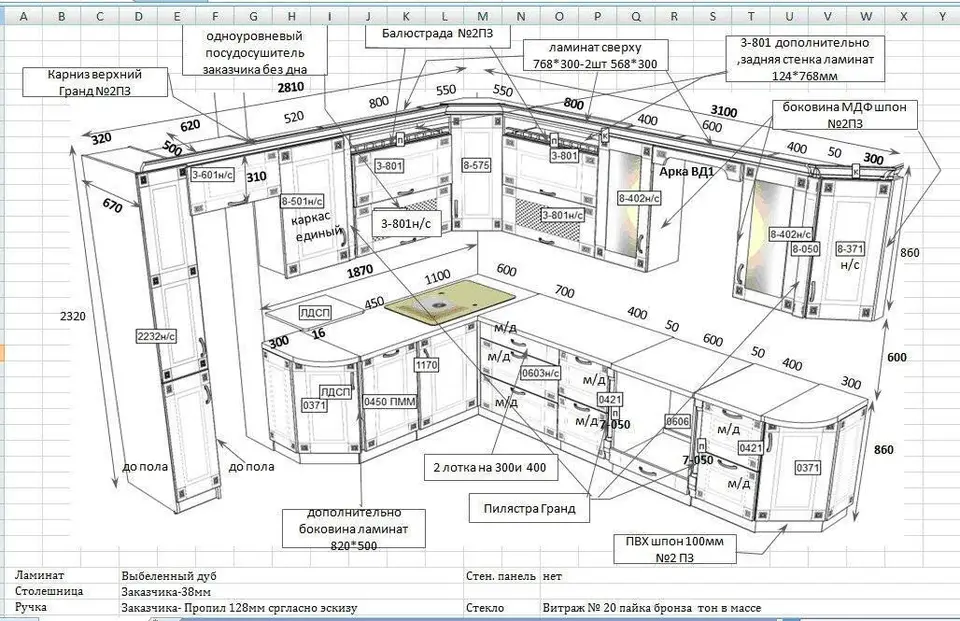The width and height of the screenshot is (960, 621).
Task: Click the 'Балюстрада №2ПЗ' text box
Action: tap(437, 36)
